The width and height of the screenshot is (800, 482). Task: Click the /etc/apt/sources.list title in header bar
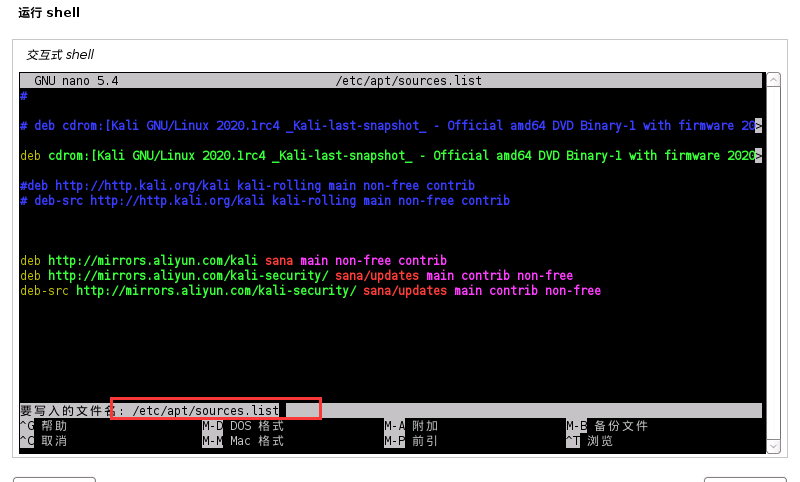tap(408, 81)
